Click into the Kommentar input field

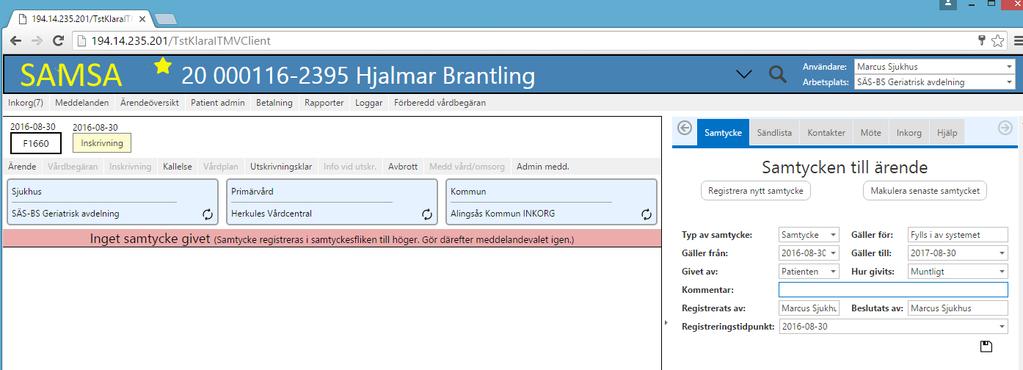click(893, 290)
